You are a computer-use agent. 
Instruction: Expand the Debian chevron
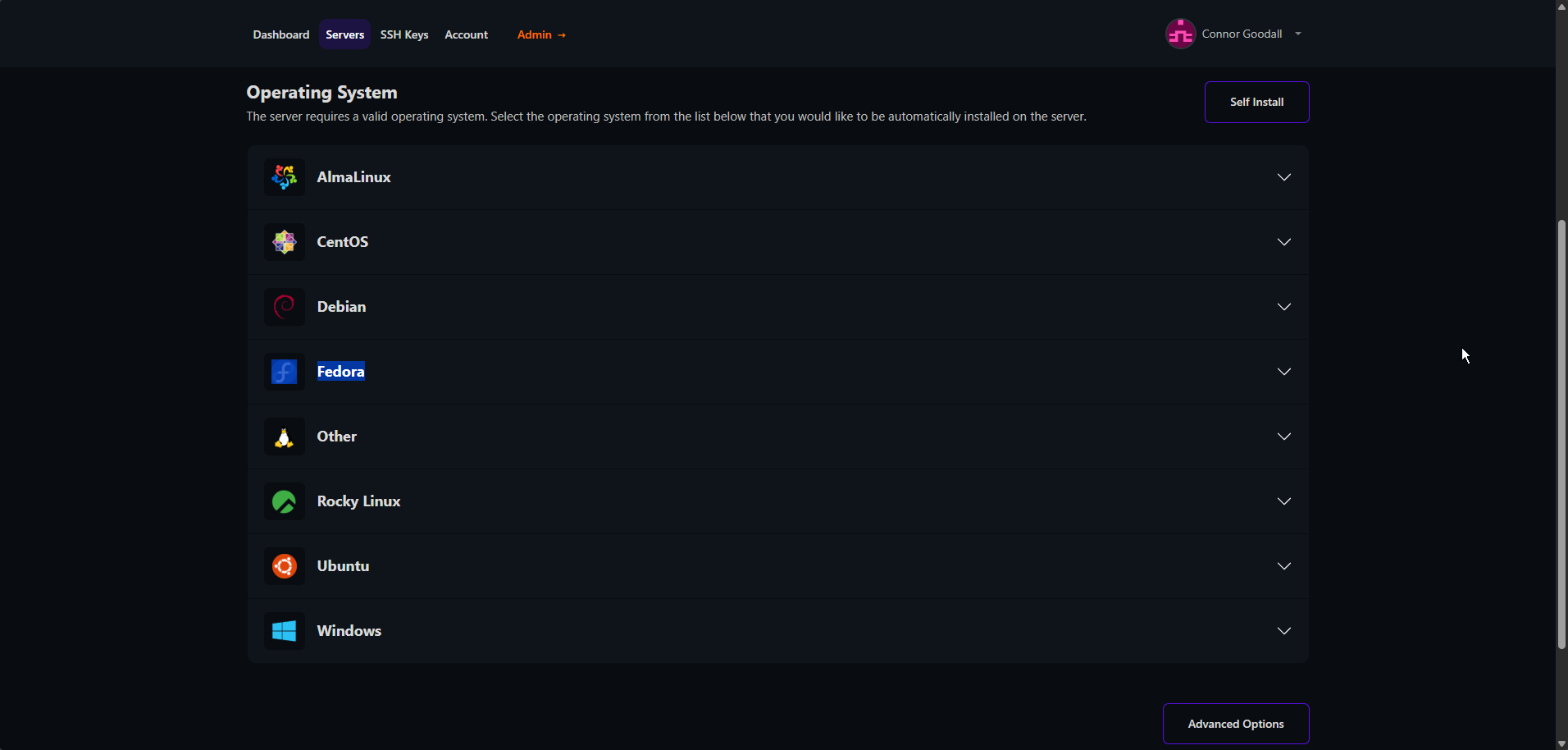coord(1284,307)
